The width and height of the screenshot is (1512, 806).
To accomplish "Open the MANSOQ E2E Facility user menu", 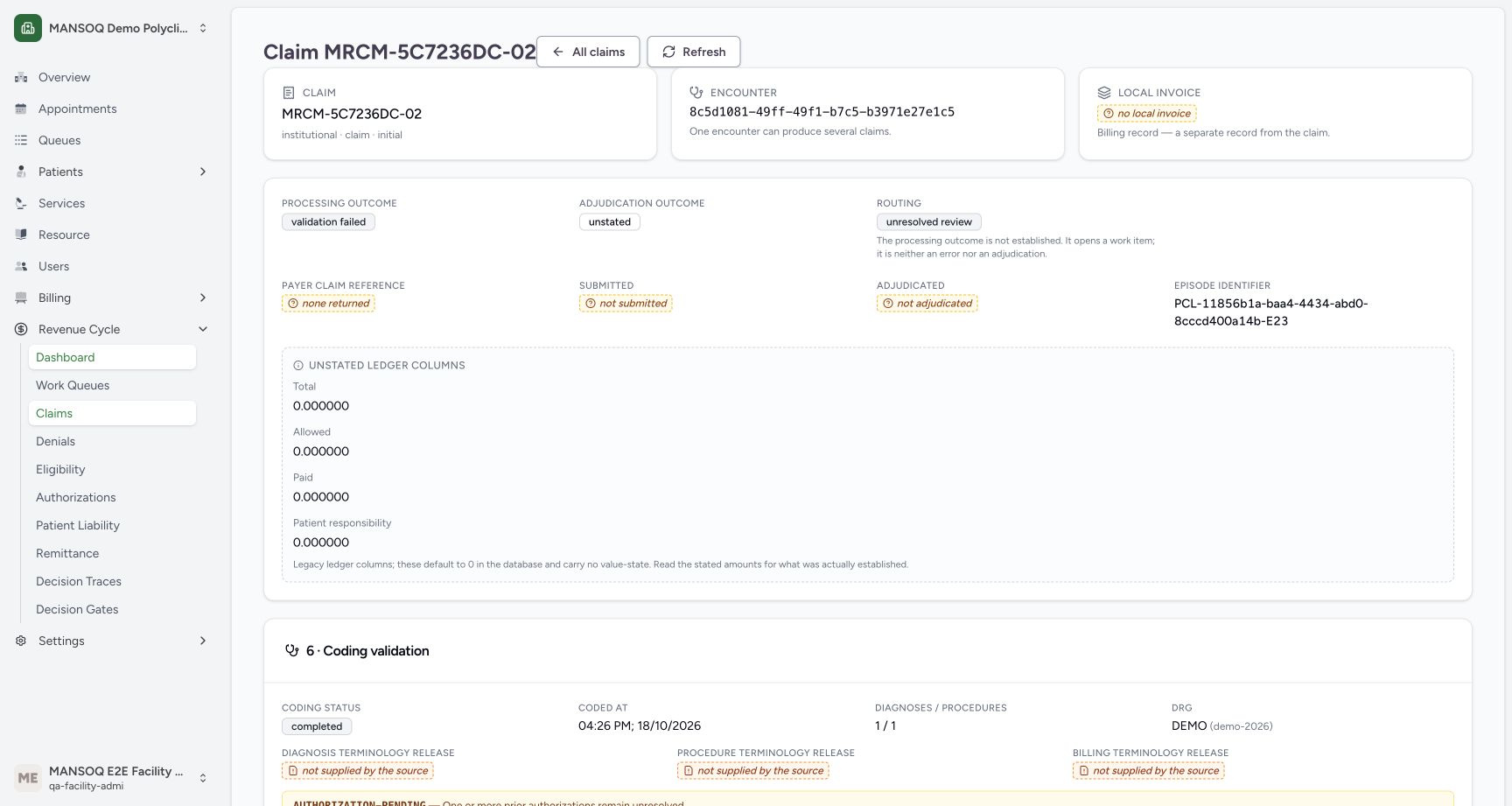I will pos(112,777).
